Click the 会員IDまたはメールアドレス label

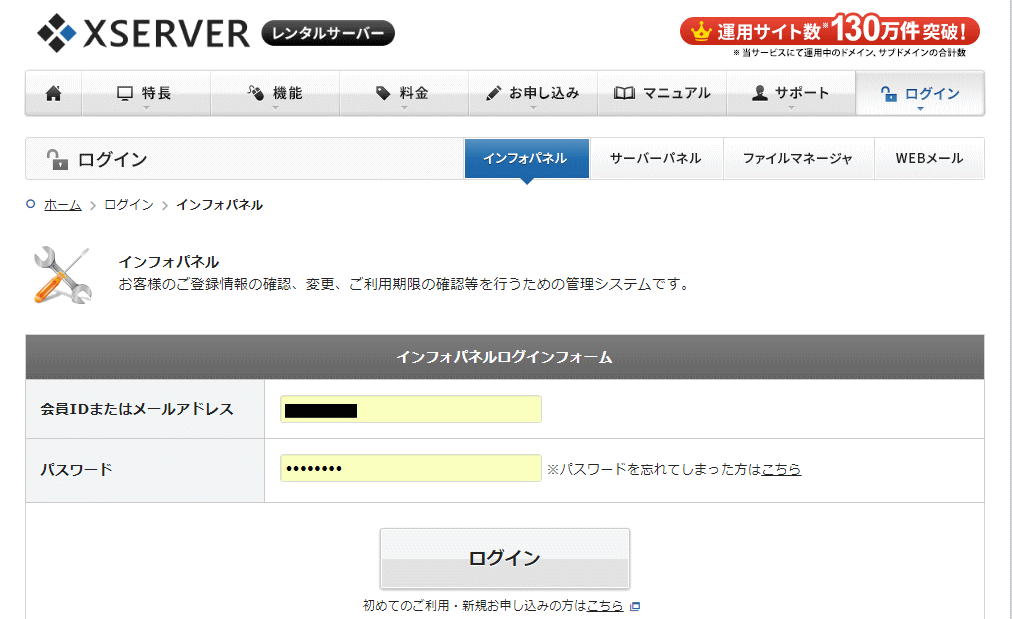(x=137, y=409)
